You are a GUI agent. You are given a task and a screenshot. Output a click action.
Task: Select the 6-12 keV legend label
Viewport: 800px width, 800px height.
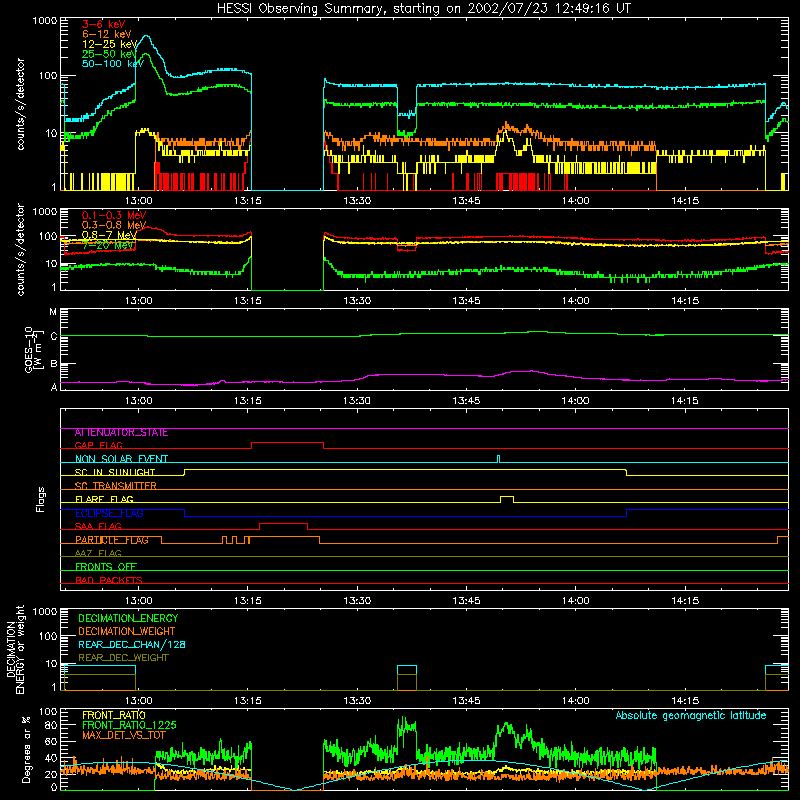point(107,34)
